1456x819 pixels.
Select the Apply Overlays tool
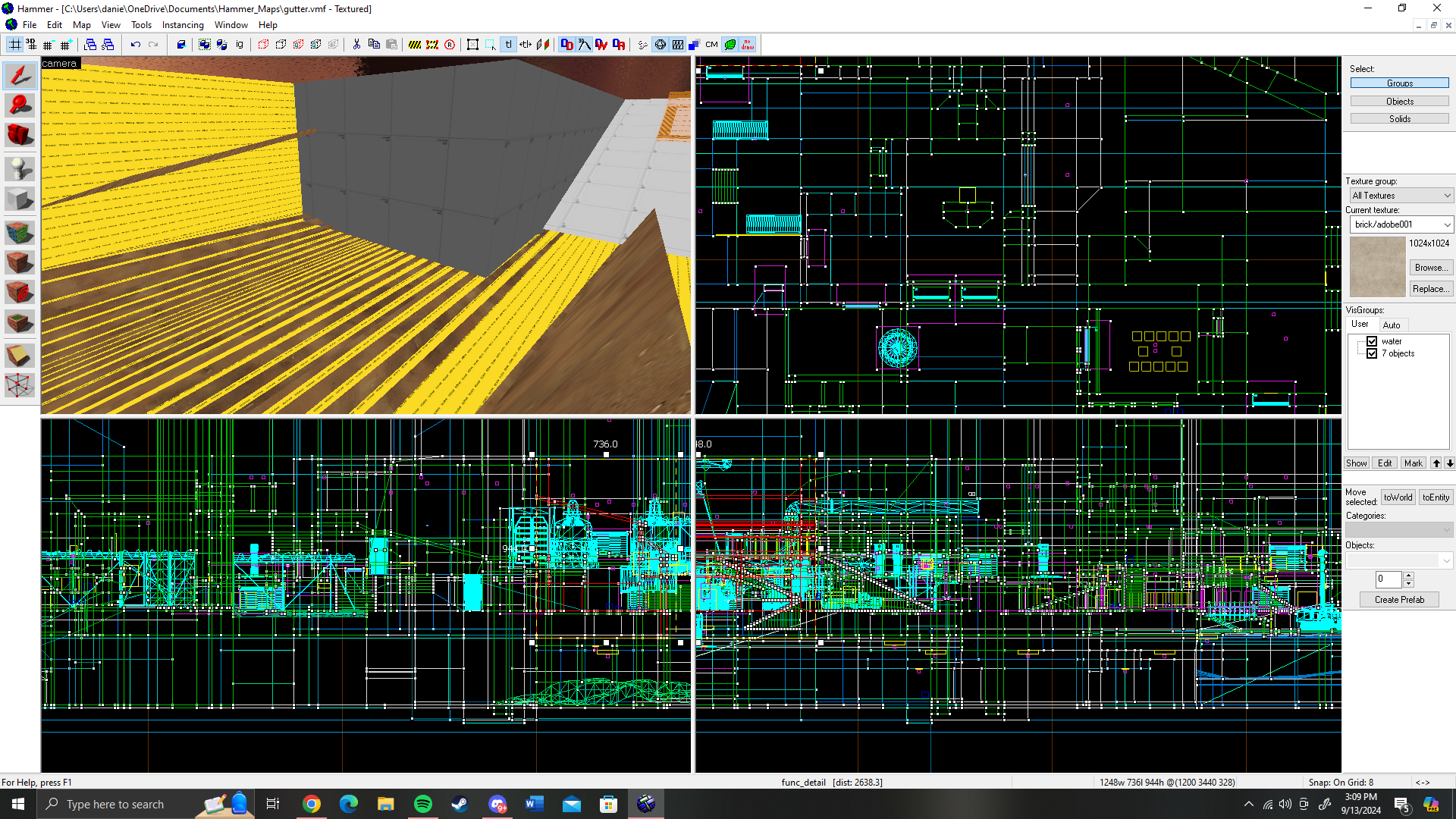click(20, 323)
